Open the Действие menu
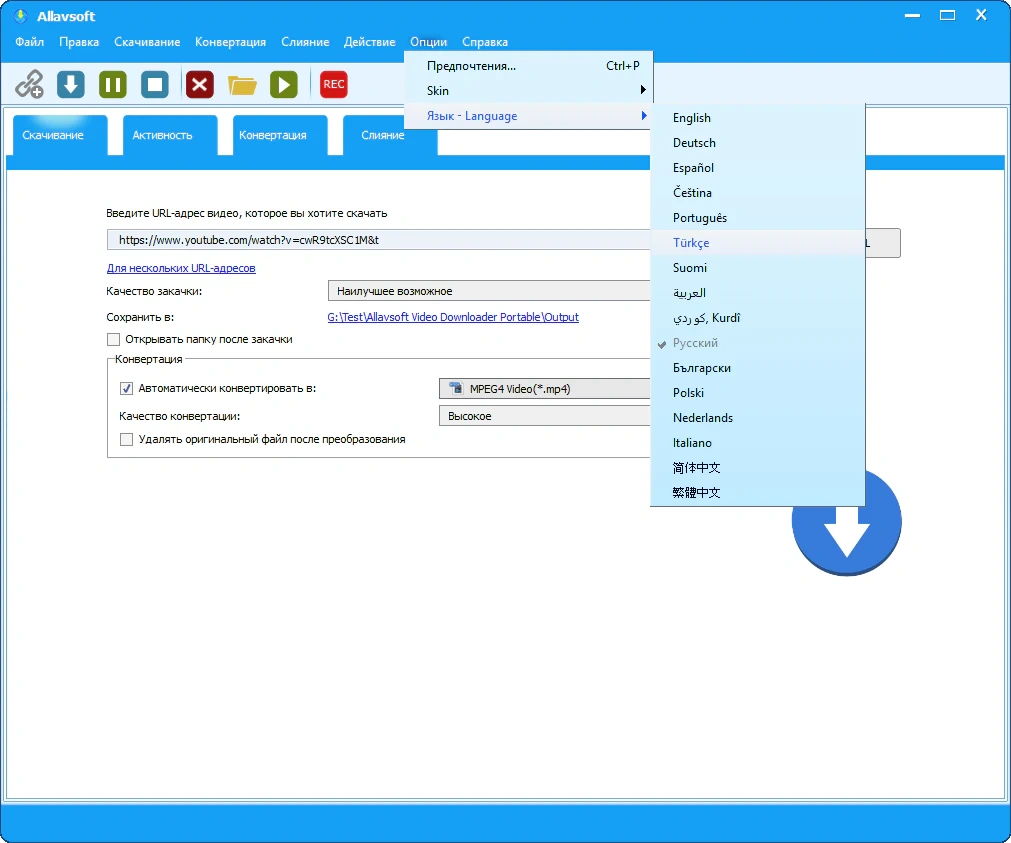1011x843 pixels. (x=369, y=42)
